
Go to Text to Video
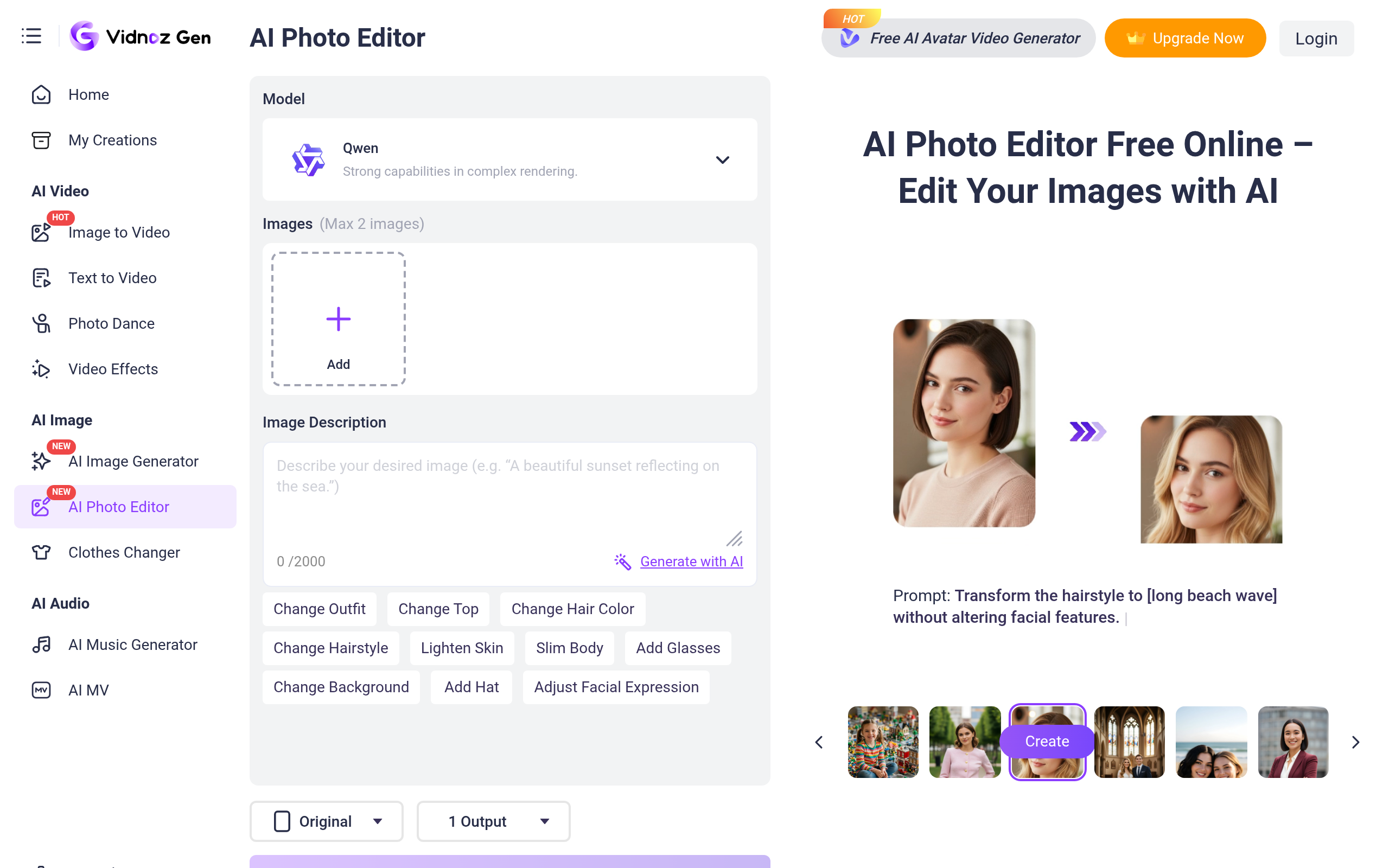[x=125, y=278]
